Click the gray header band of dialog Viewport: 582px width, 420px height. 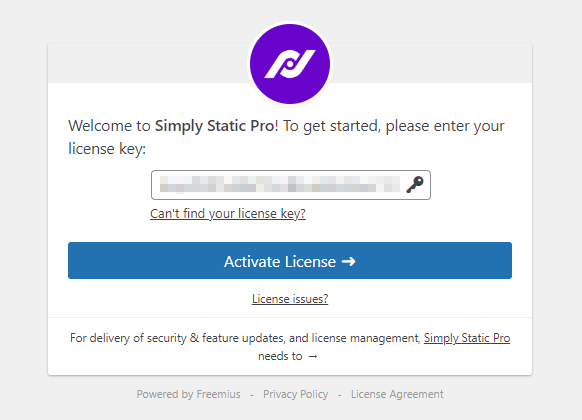tap(148, 63)
